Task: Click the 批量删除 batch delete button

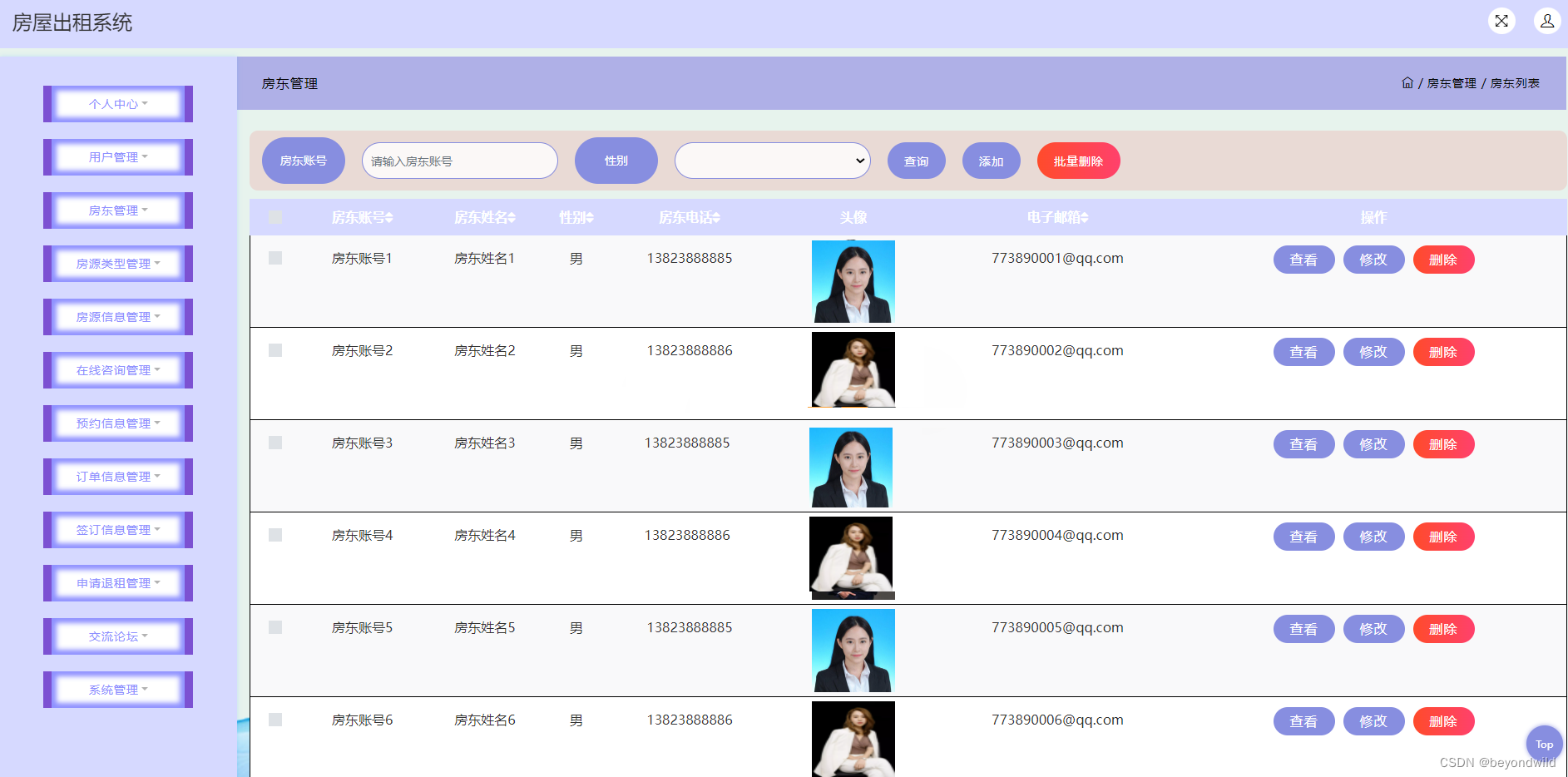Action: (1078, 161)
